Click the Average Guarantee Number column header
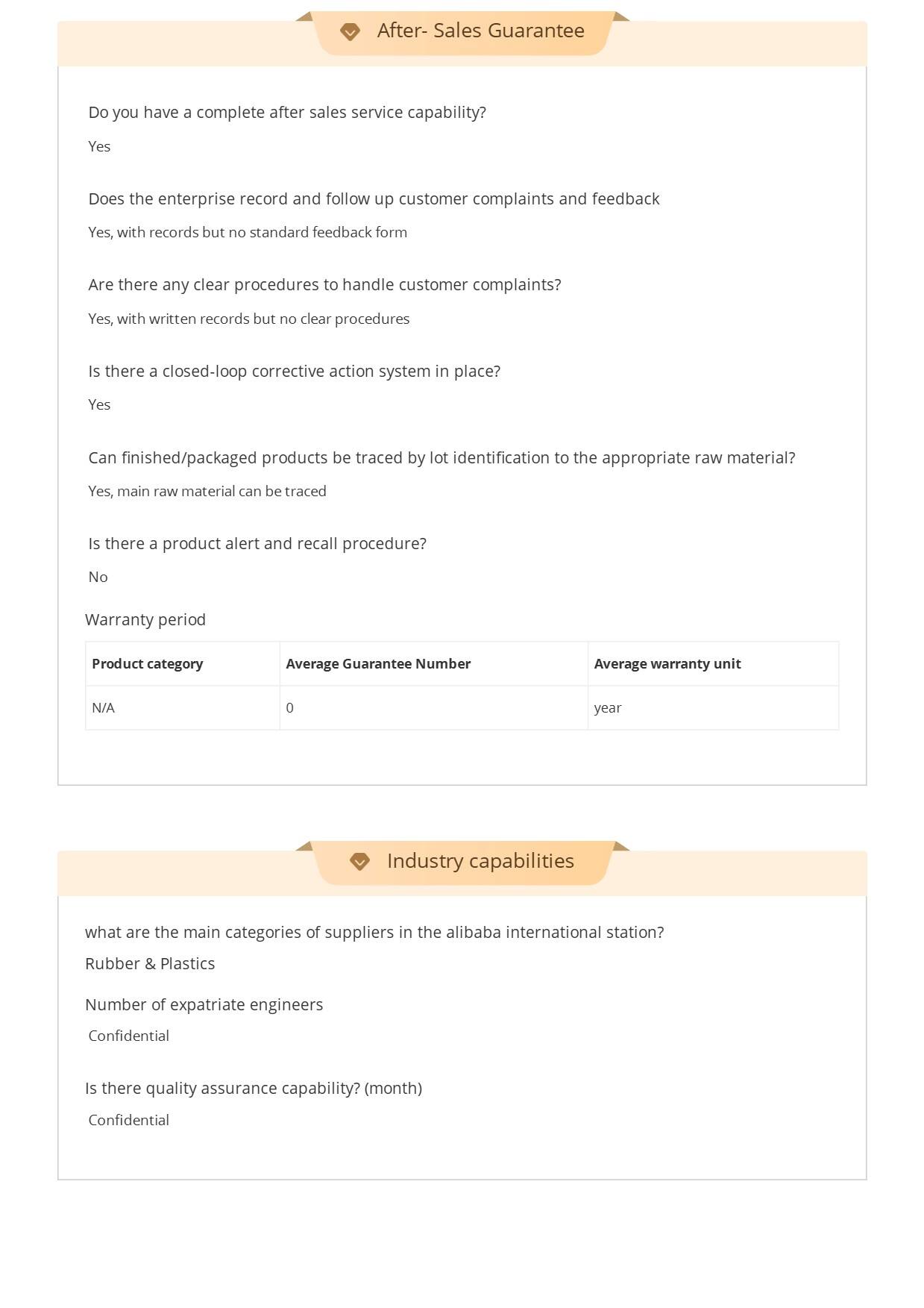Viewport: 924px width, 1308px height. click(x=378, y=664)
